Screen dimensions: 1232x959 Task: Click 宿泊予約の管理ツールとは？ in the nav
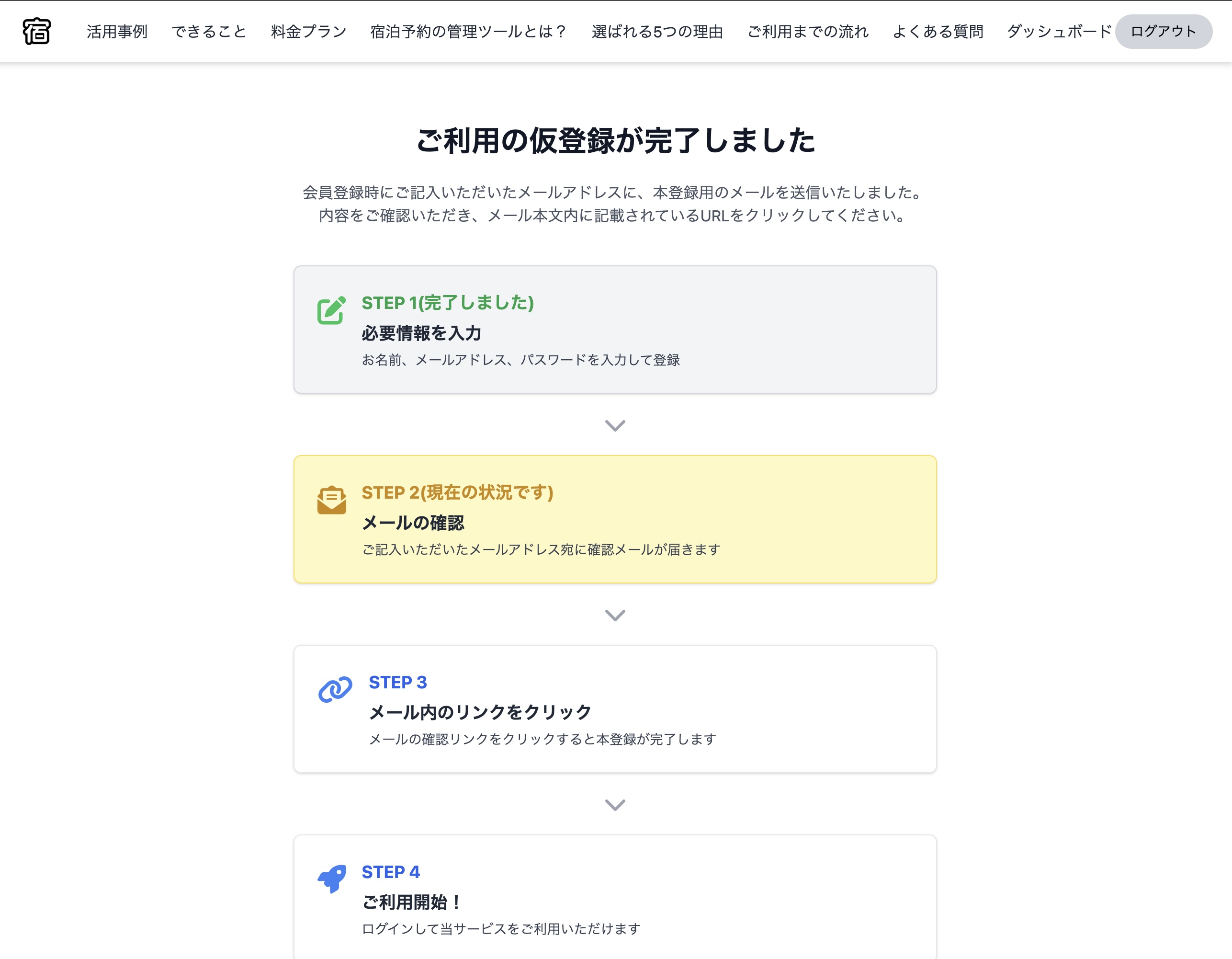467,32
